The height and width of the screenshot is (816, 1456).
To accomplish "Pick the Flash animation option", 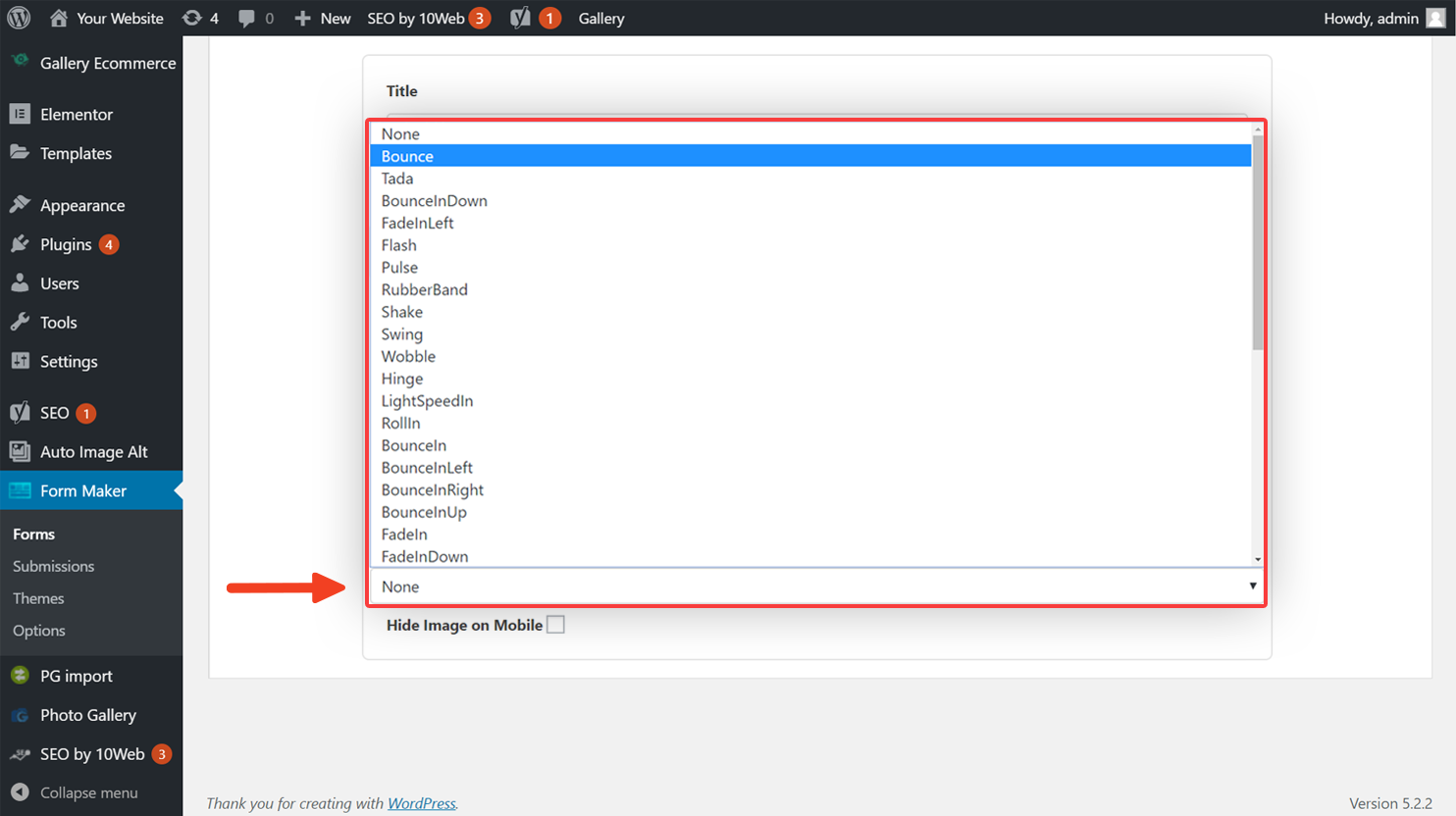I will click(810, 245).
